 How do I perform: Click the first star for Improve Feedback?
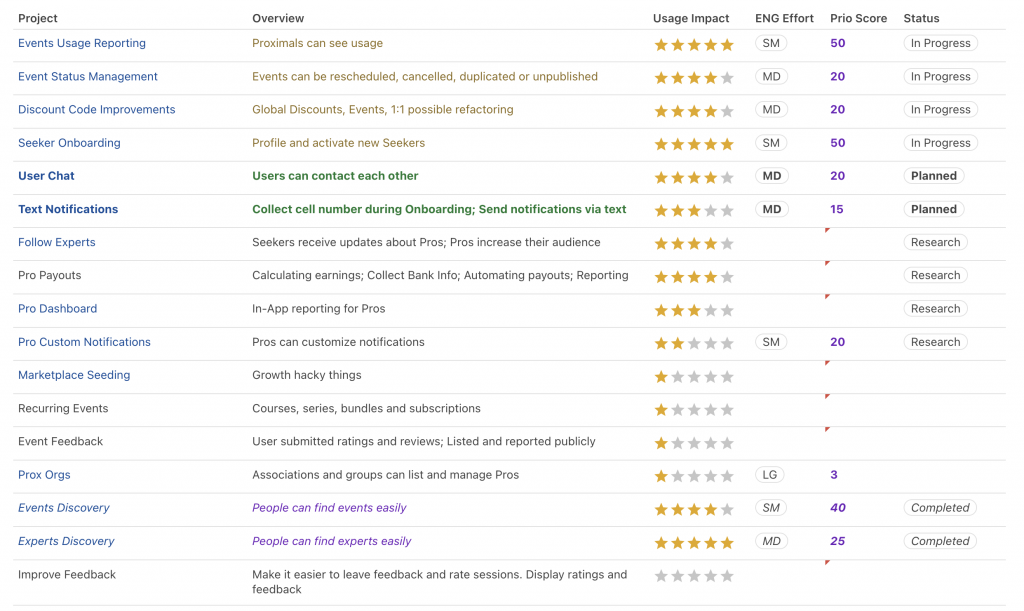pos(661,576)
